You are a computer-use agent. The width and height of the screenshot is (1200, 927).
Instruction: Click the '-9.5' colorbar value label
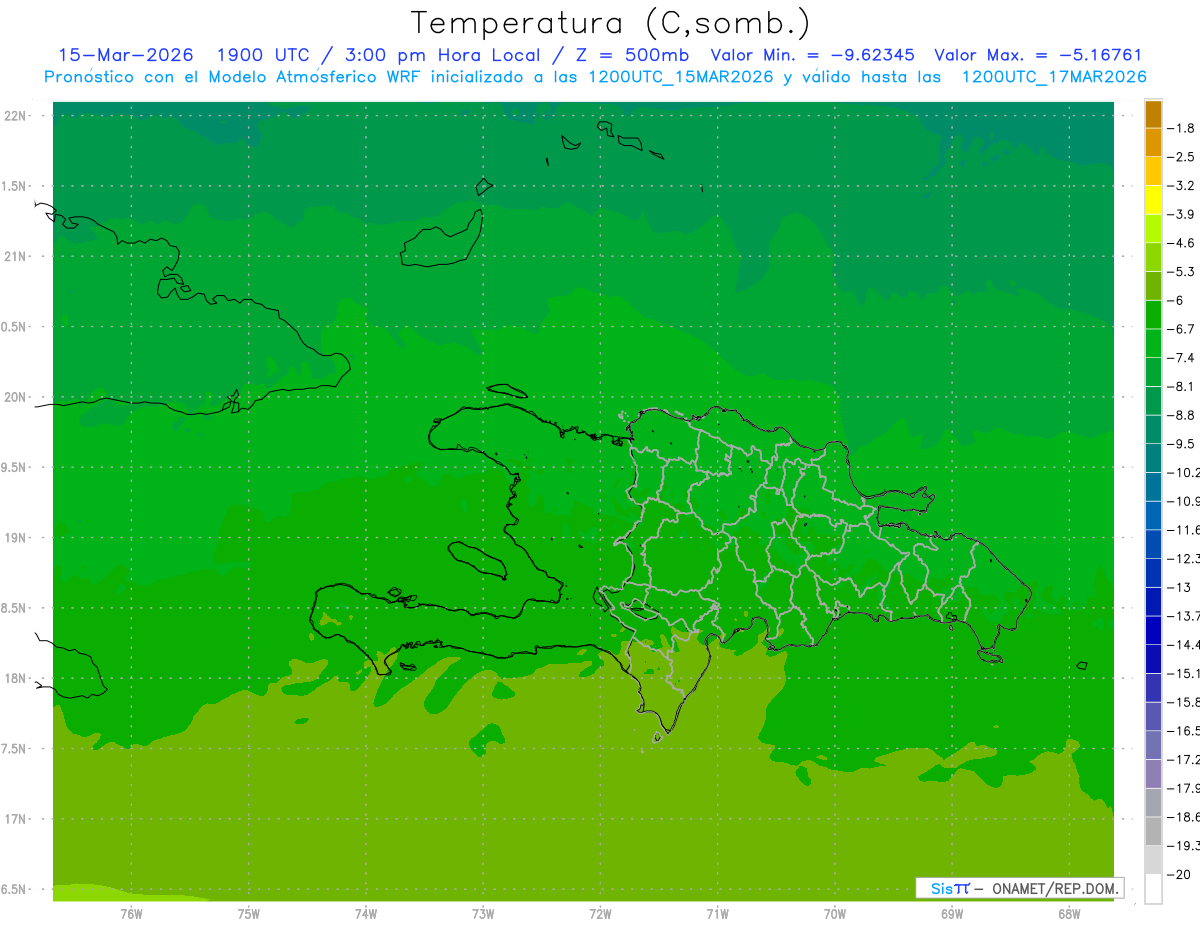click(1181, 443)
